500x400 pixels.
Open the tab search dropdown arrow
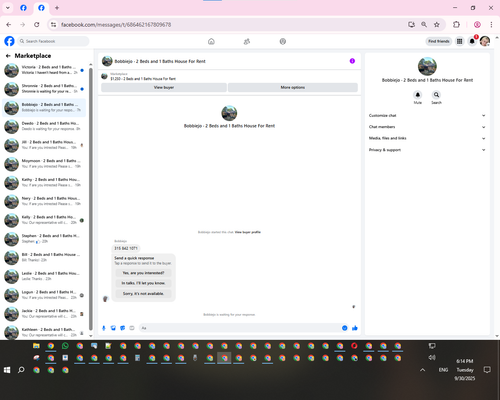tap(8, 8)
